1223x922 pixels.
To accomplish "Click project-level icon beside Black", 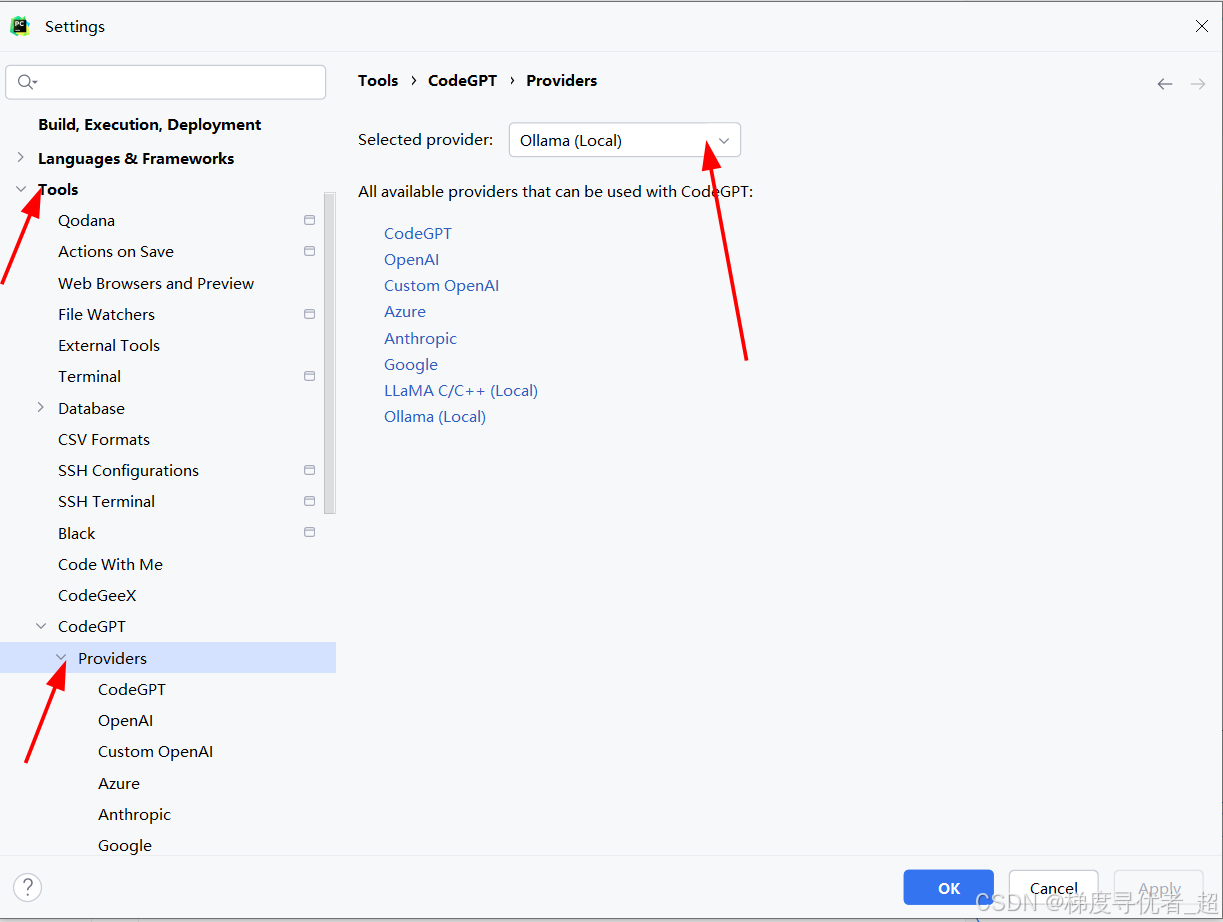I will [310, 533].
